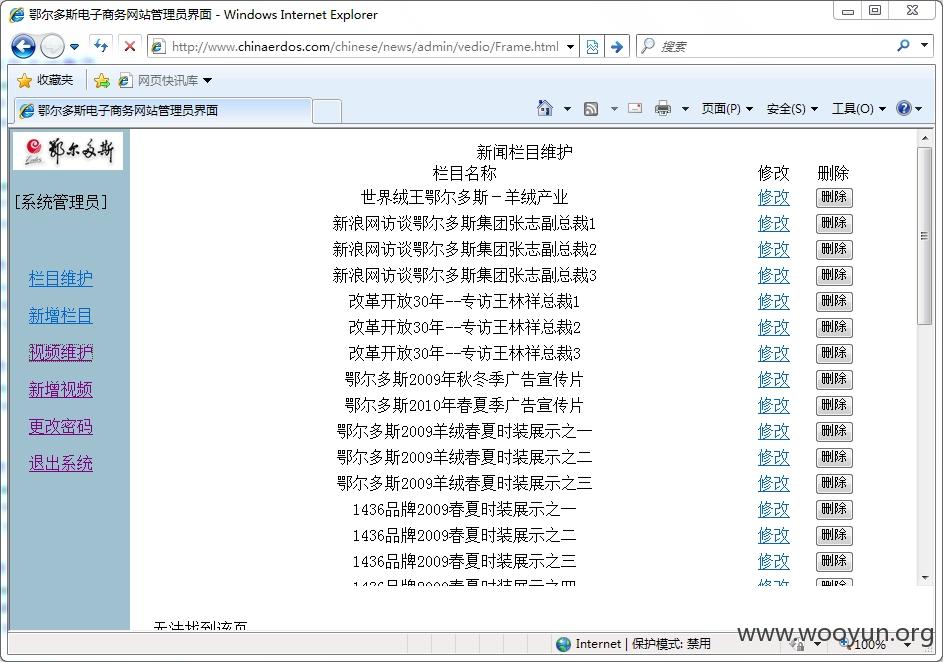
Task: Click 删除 for 改革开放30年--专访王林祥总裁3
Action: 834,354
